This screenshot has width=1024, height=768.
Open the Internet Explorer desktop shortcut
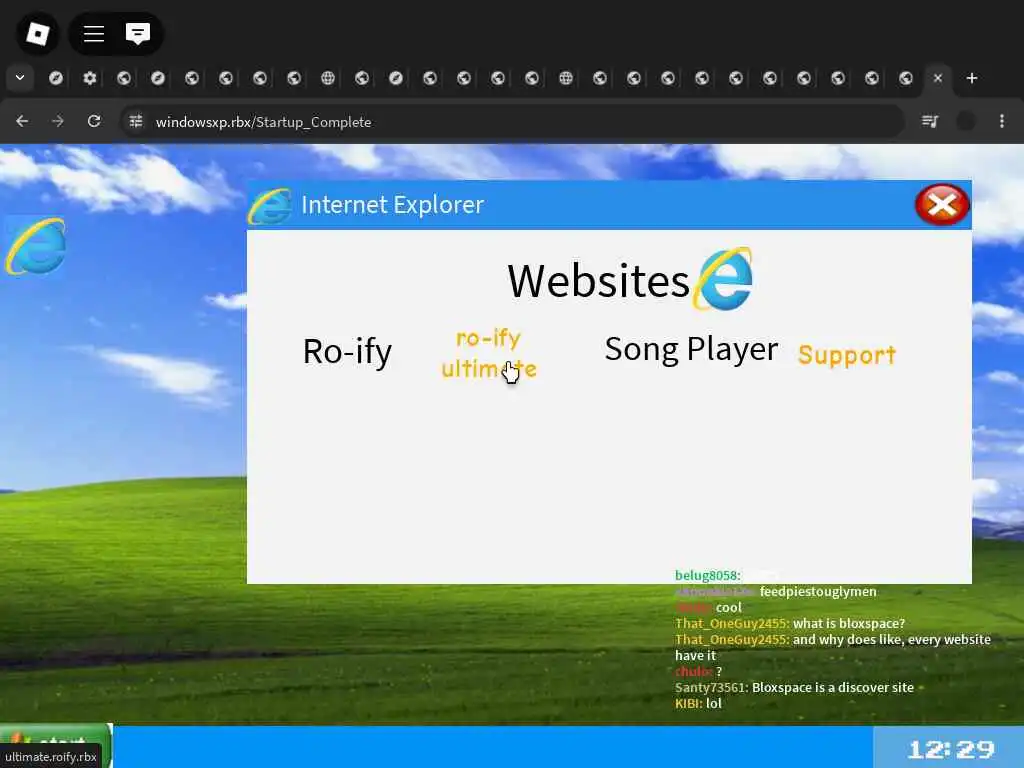pos(35,247)
